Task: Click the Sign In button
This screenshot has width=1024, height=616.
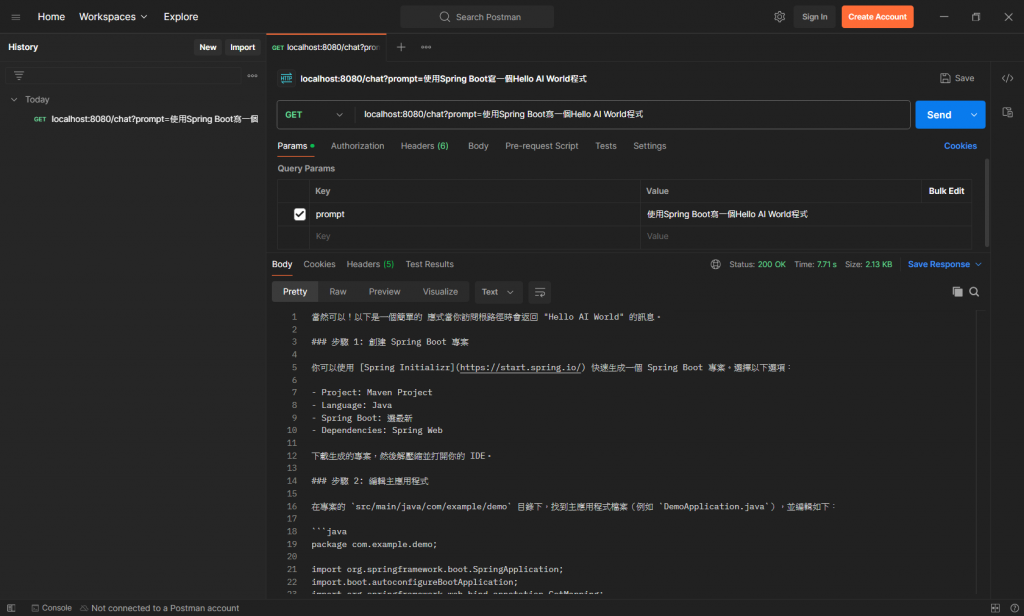Action: (814, 17)
